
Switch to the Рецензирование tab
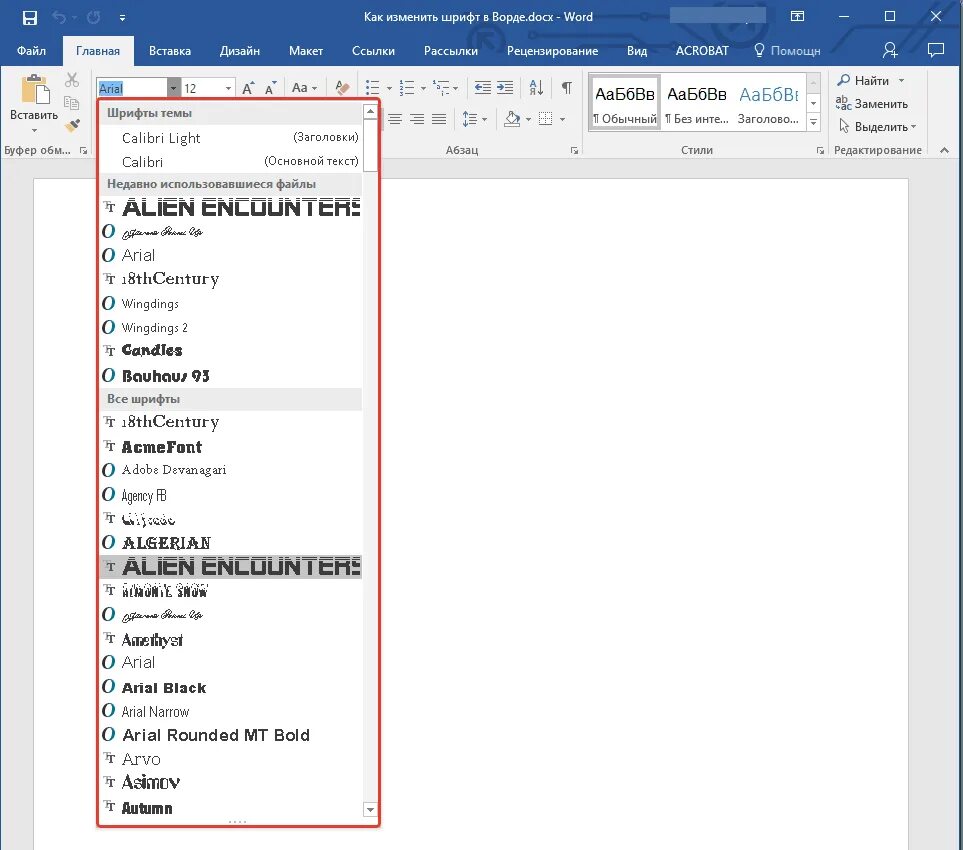tap(552, 50)
